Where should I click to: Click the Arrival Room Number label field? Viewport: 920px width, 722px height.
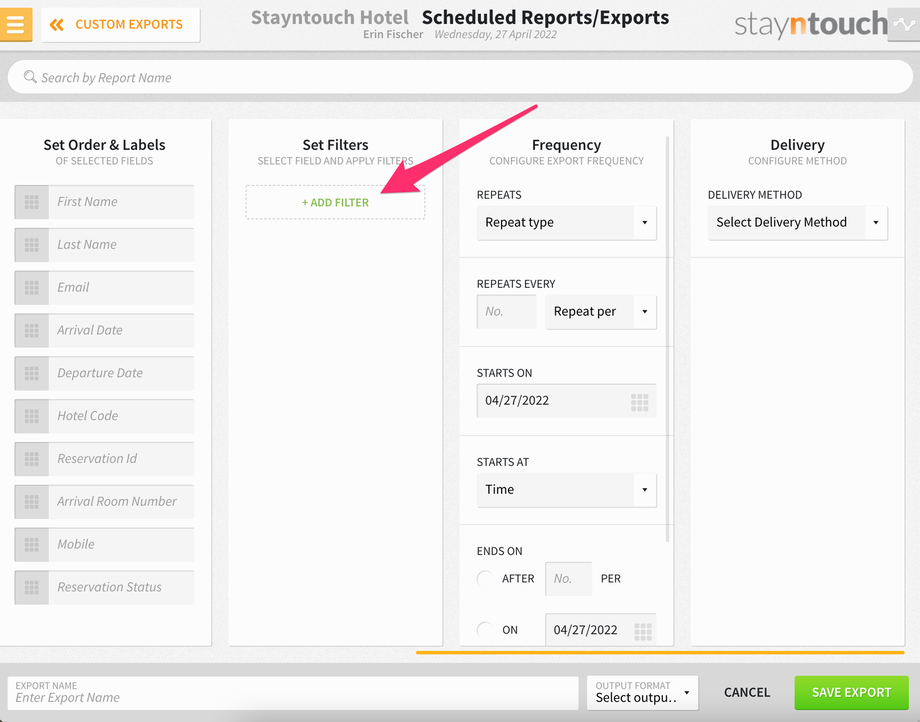point(121,502)
